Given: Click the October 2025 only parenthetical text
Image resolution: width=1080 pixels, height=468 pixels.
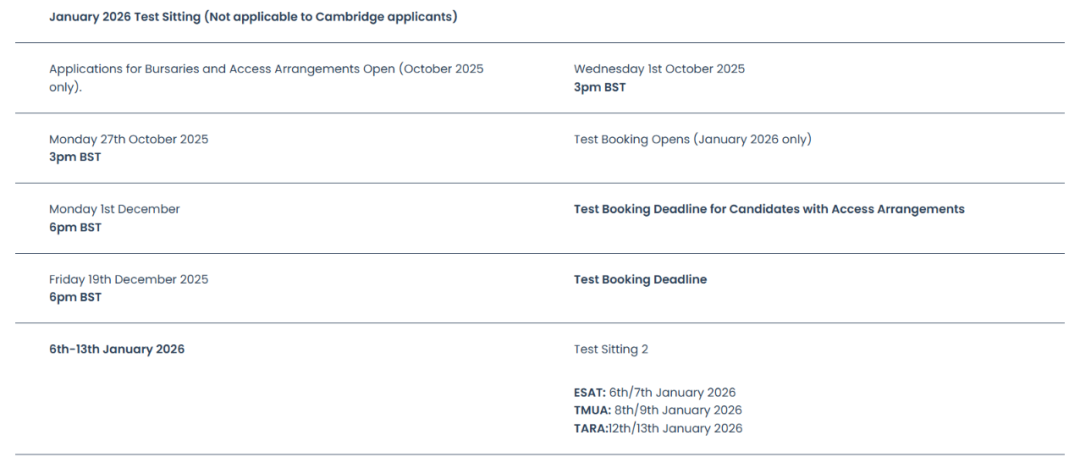Looking at the screenshot, I should click(267, 79).
